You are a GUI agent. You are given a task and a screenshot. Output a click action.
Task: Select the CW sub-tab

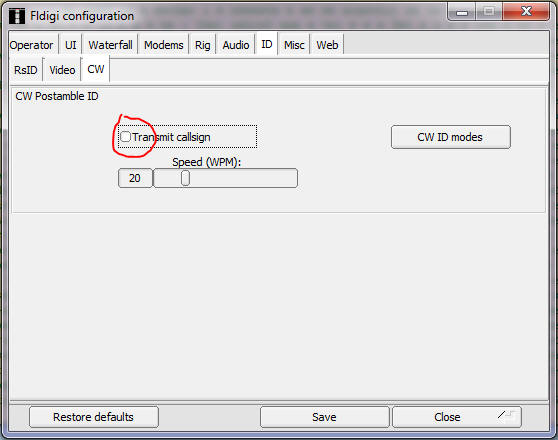[x=96, y=69]
